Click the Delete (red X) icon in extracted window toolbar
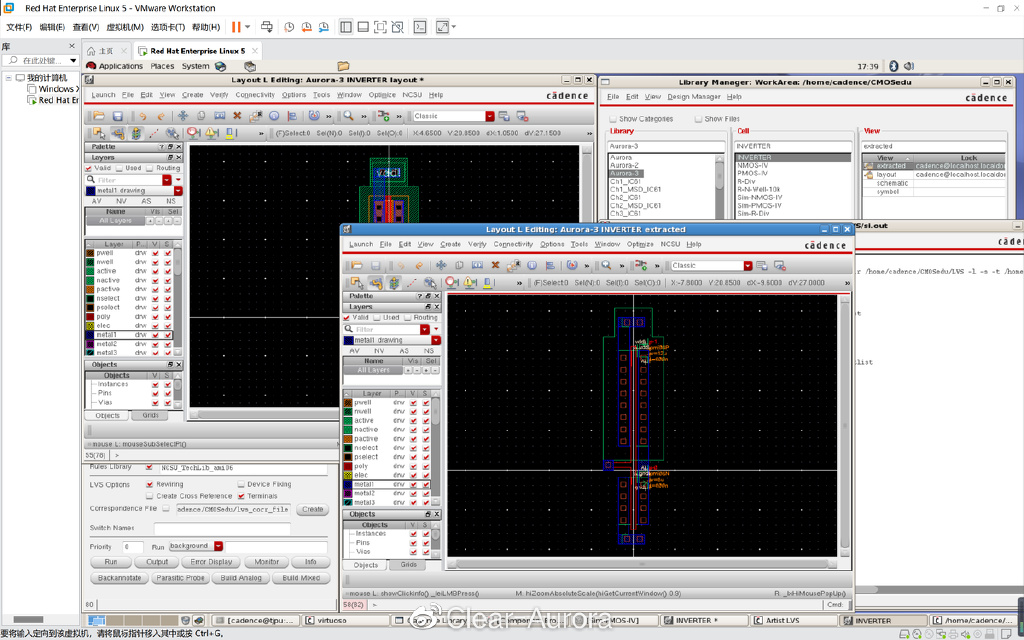The height and width of the screenshot is (640, 1024). 495,266
